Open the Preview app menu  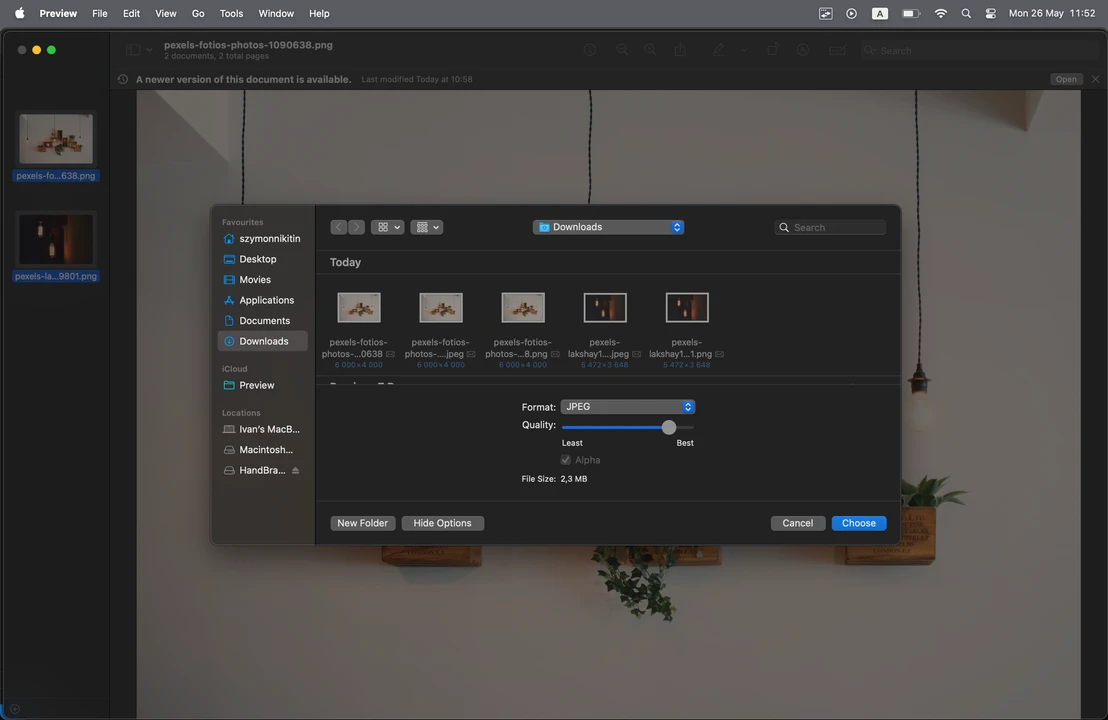point(58,13)
